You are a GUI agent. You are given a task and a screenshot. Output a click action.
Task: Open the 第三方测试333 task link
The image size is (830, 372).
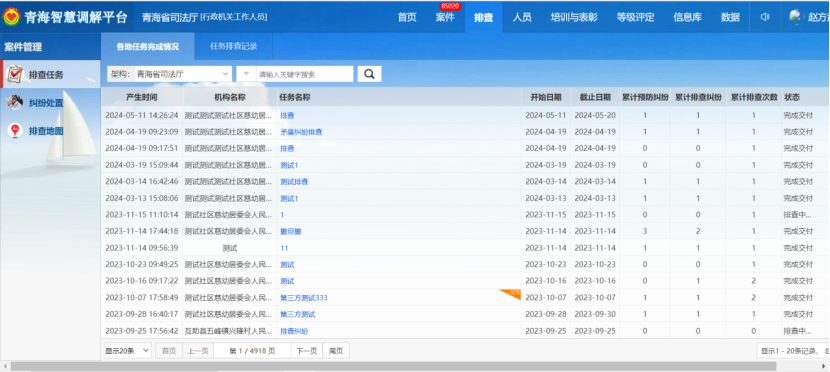tap(304, 297)
